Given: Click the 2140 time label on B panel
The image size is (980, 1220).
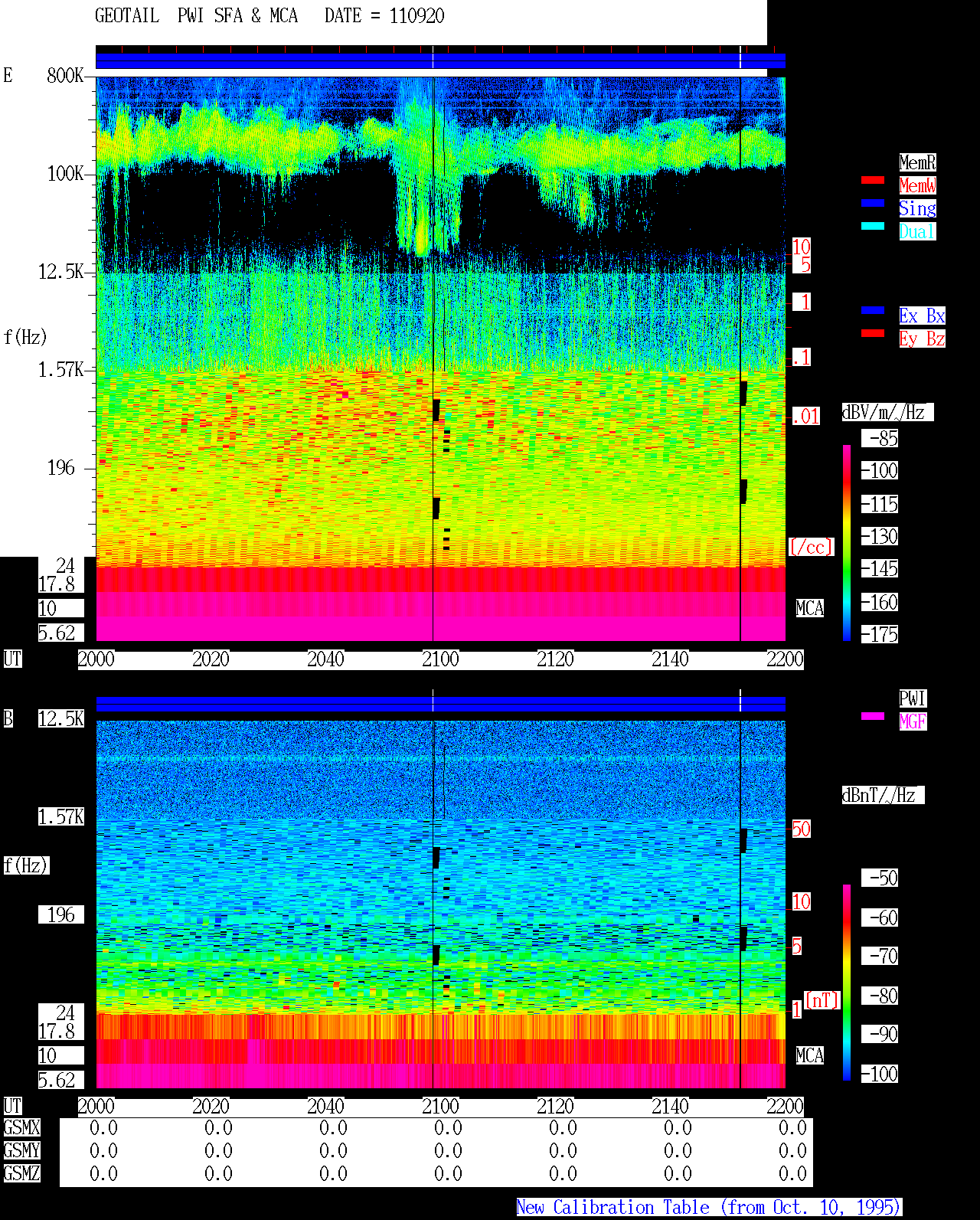Looking at the screenshot, I should tap(670, 1107).
